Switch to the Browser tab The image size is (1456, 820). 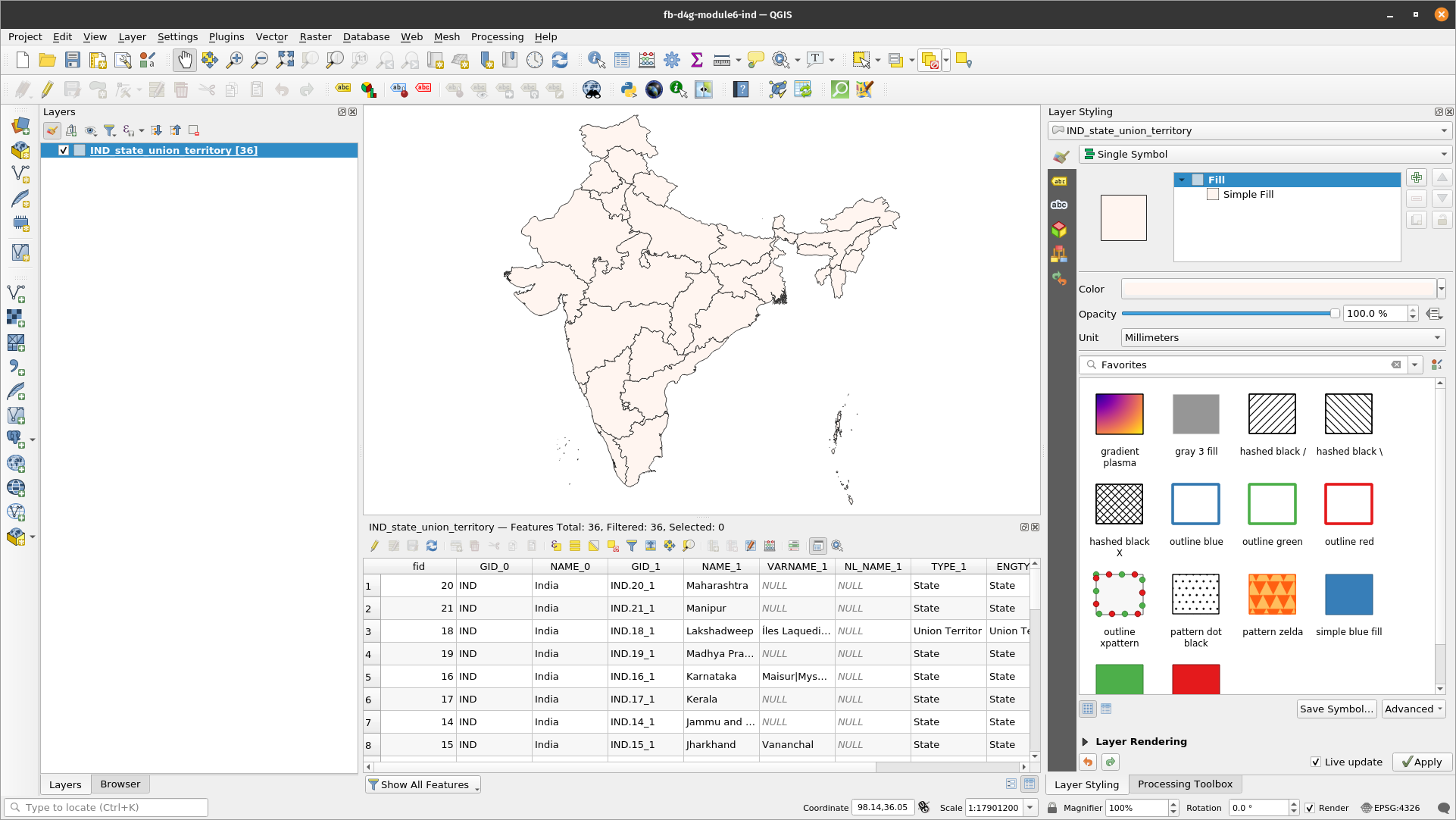(120, 784)
